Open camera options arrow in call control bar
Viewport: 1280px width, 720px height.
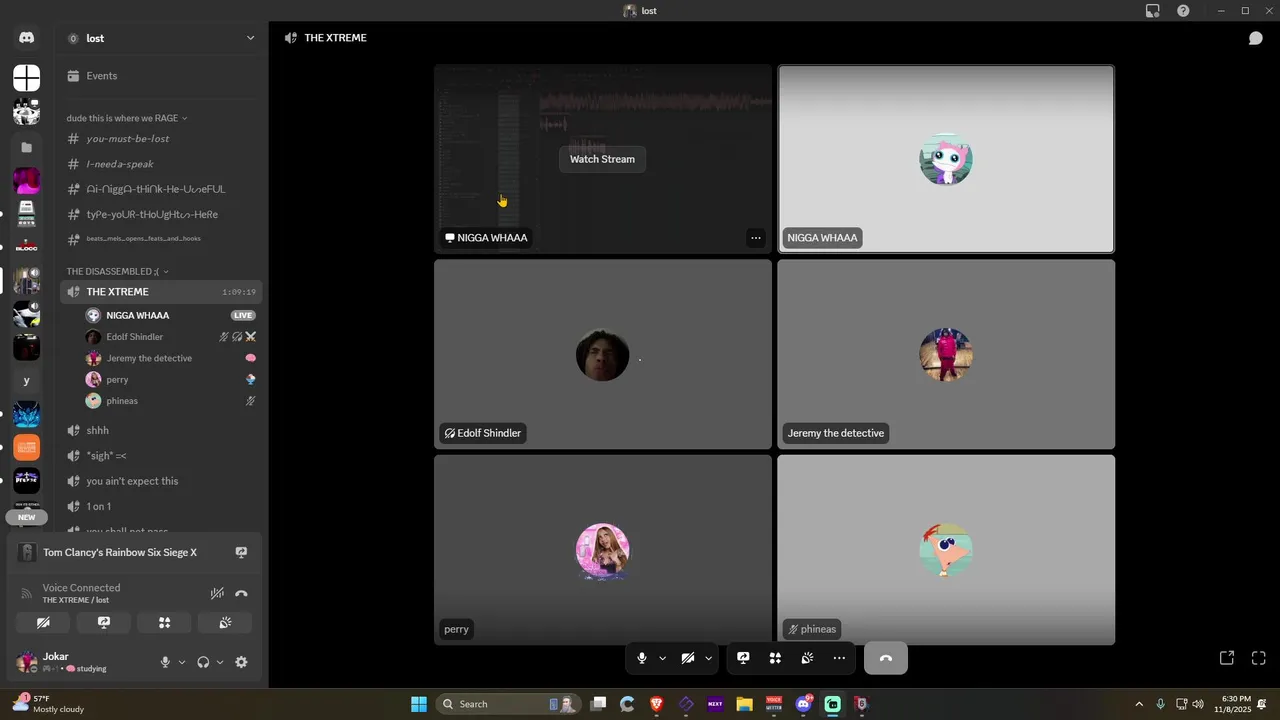point(708,658)
